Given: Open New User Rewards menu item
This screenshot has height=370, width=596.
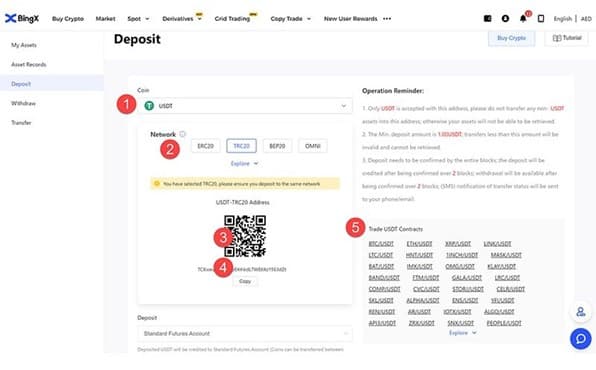Looking at the screenshot, I should (350, 19).
